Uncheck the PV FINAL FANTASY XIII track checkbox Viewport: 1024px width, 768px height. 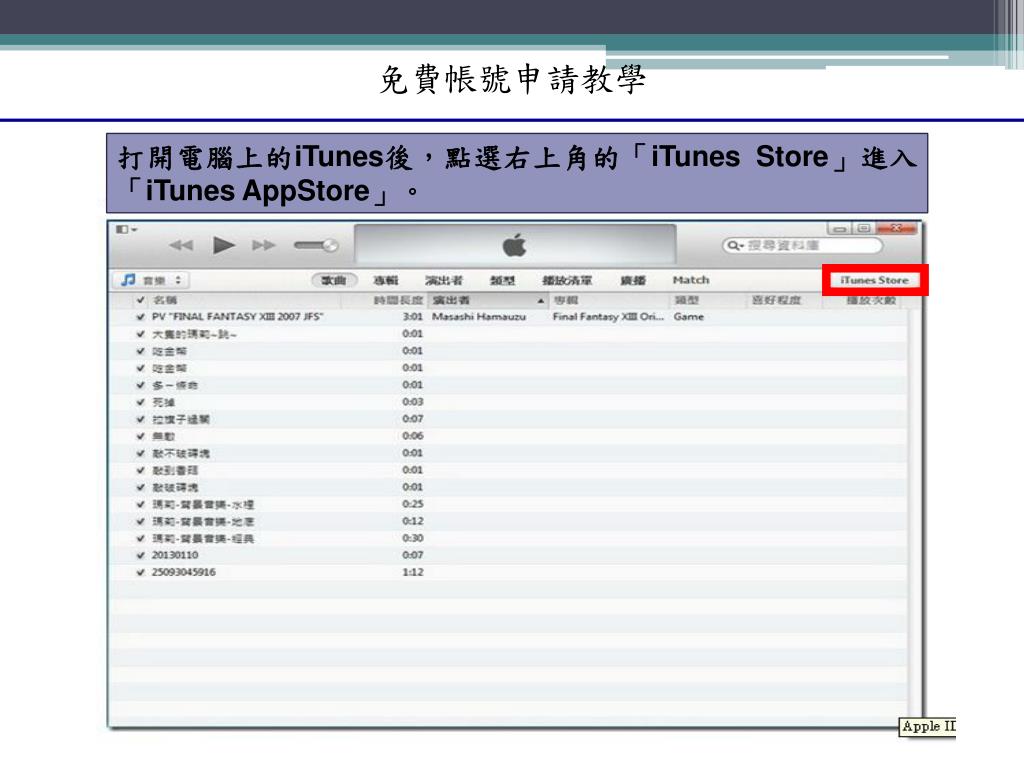tap(140, 317)
